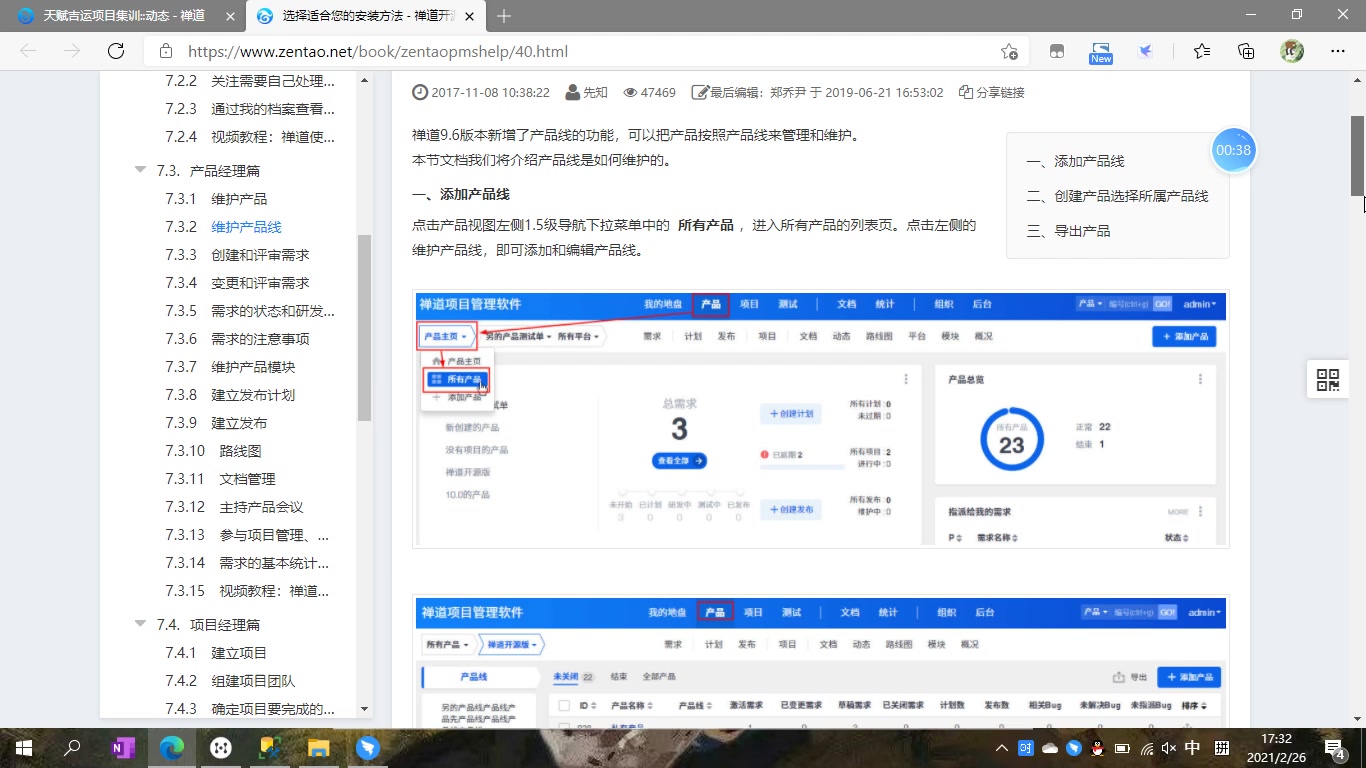Click the blue bird extension icon

pyautogui.click(x=1146, y=51)
